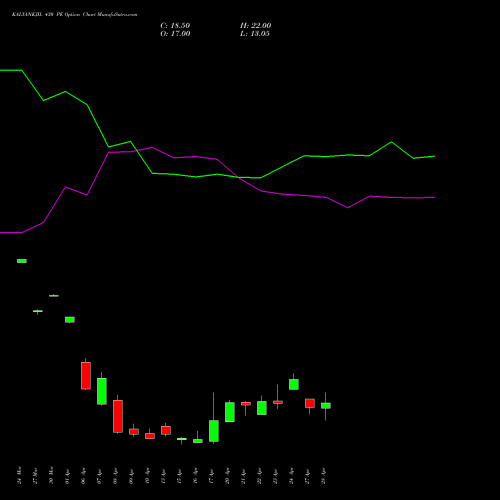This screenshot has width=500, height=500.
Task: Select the 01 Apr date label
Action: coord(67,475)
